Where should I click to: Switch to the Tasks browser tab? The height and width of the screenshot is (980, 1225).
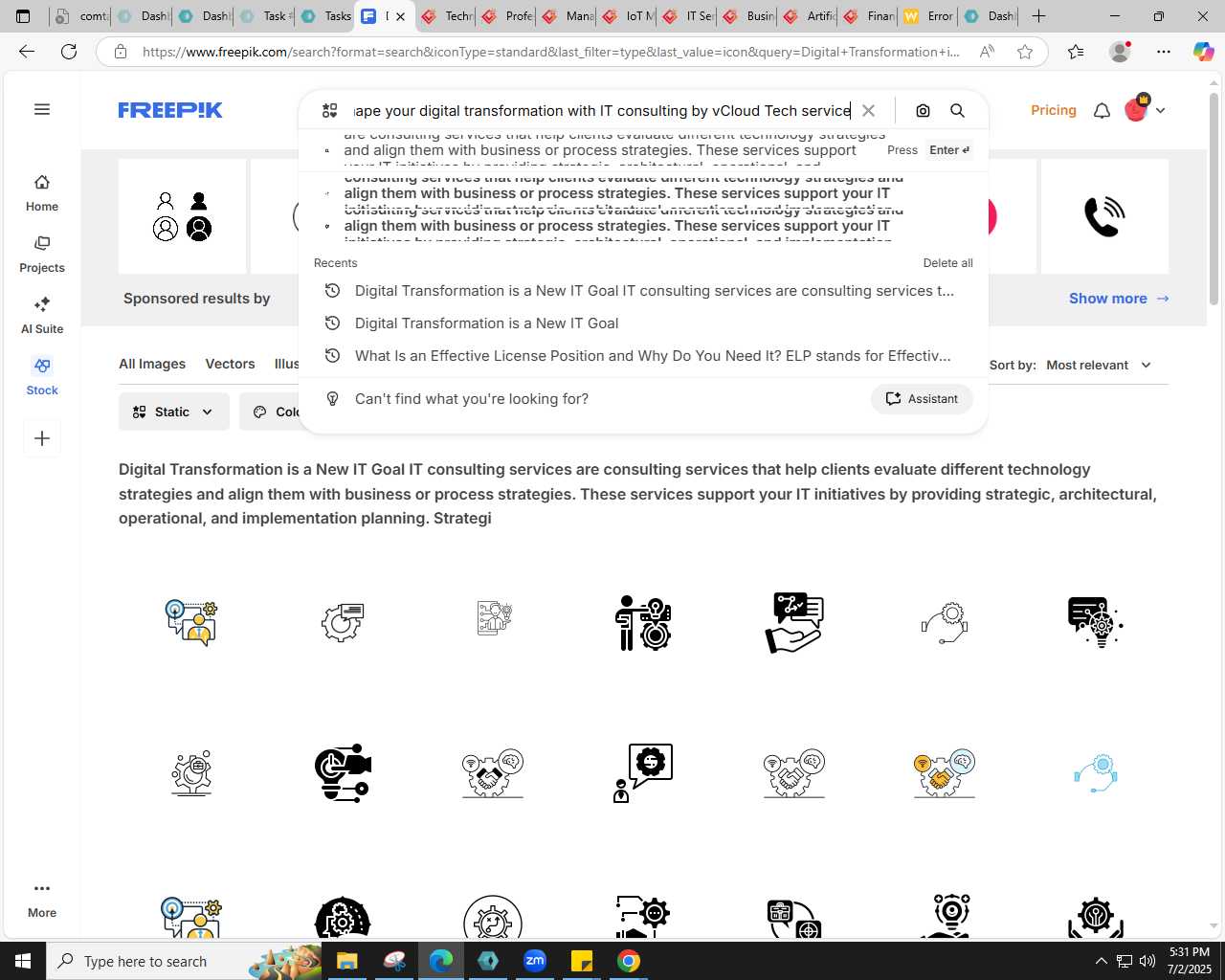point(325,16)
